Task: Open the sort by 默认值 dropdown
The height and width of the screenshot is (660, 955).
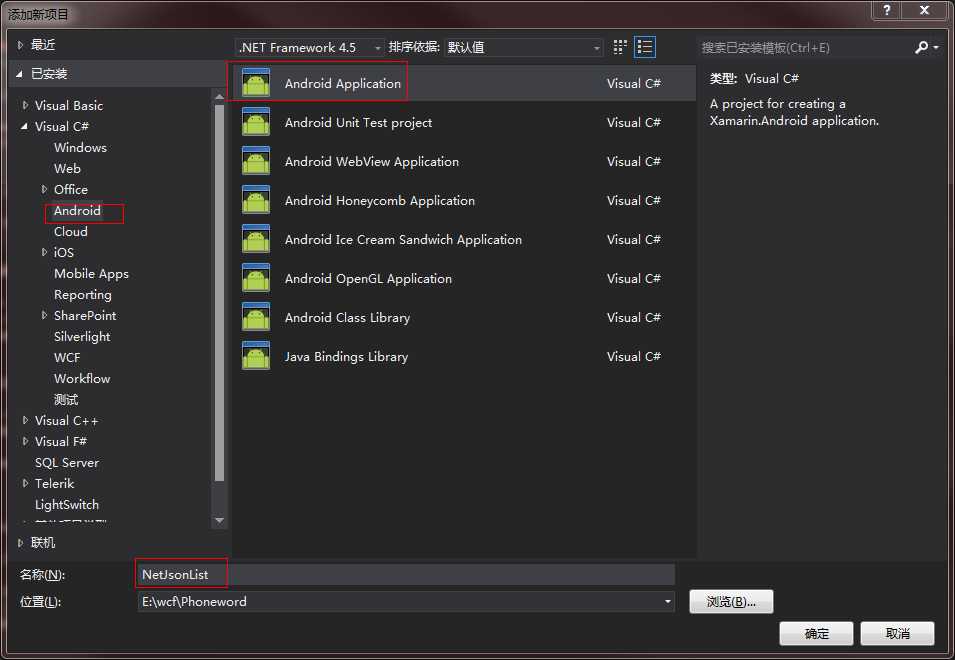Action: (x=523, y=47)
